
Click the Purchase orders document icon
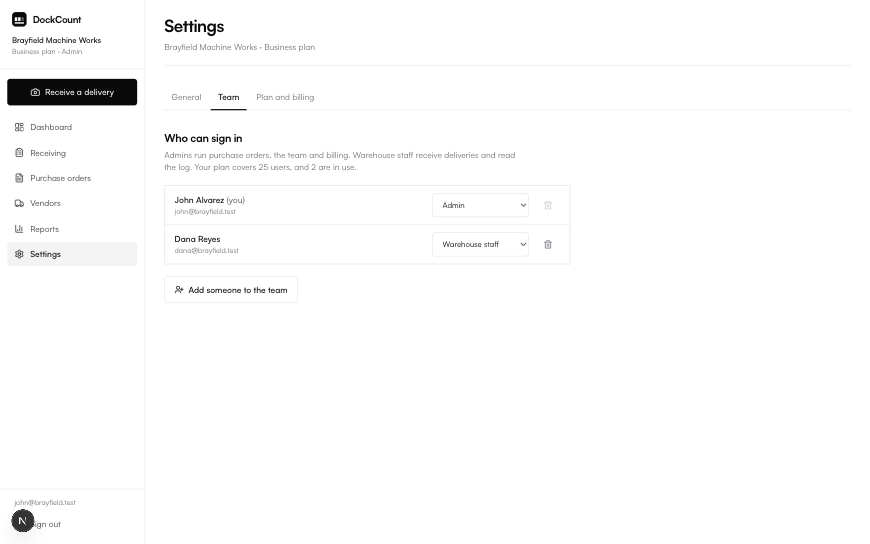[x=19, y=178]
